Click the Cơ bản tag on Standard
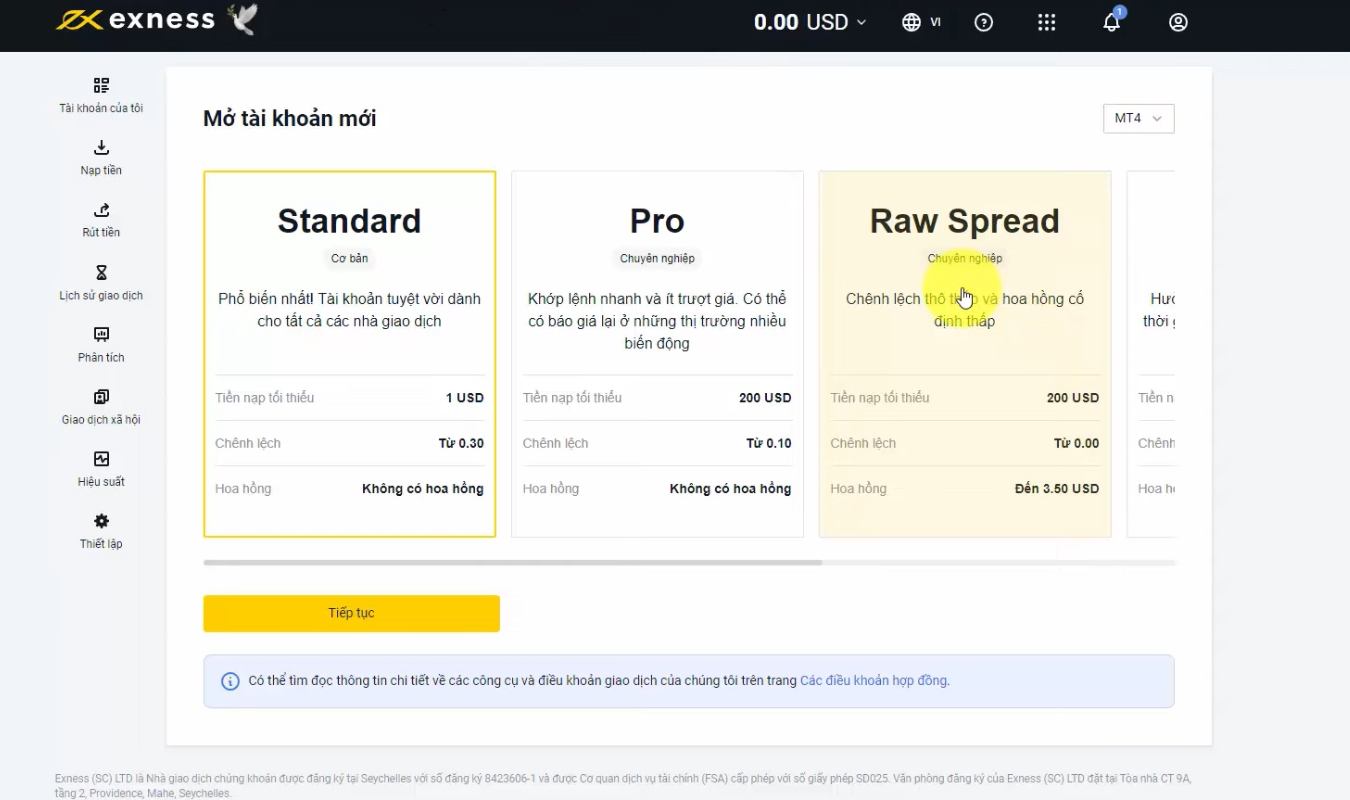The image size is (1350, 800). coord(349,258)
